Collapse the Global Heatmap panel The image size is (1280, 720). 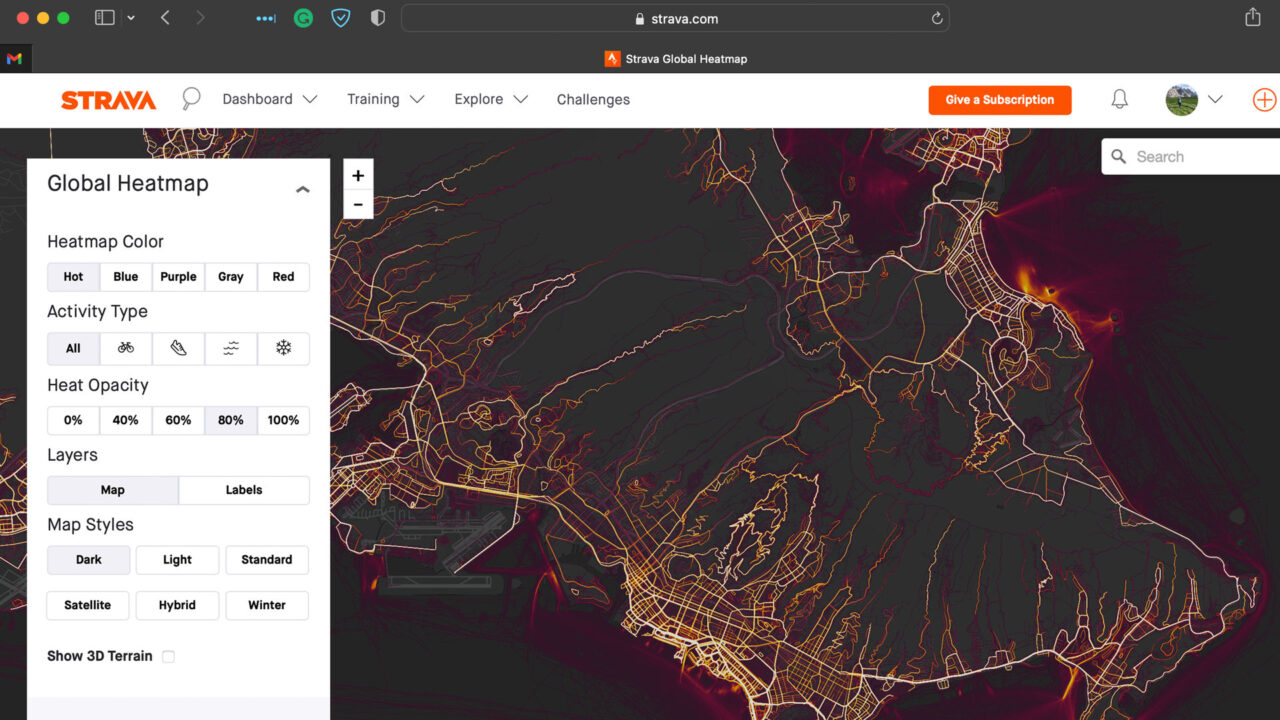(302, 188)
